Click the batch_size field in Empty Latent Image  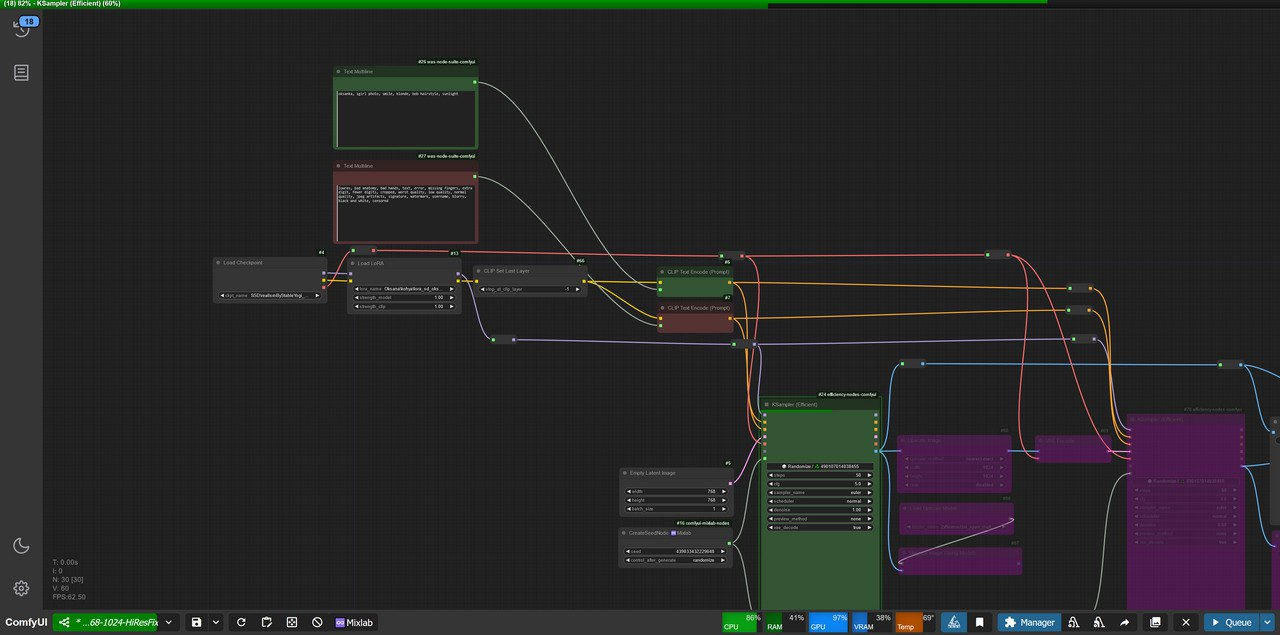click(675, 509)
